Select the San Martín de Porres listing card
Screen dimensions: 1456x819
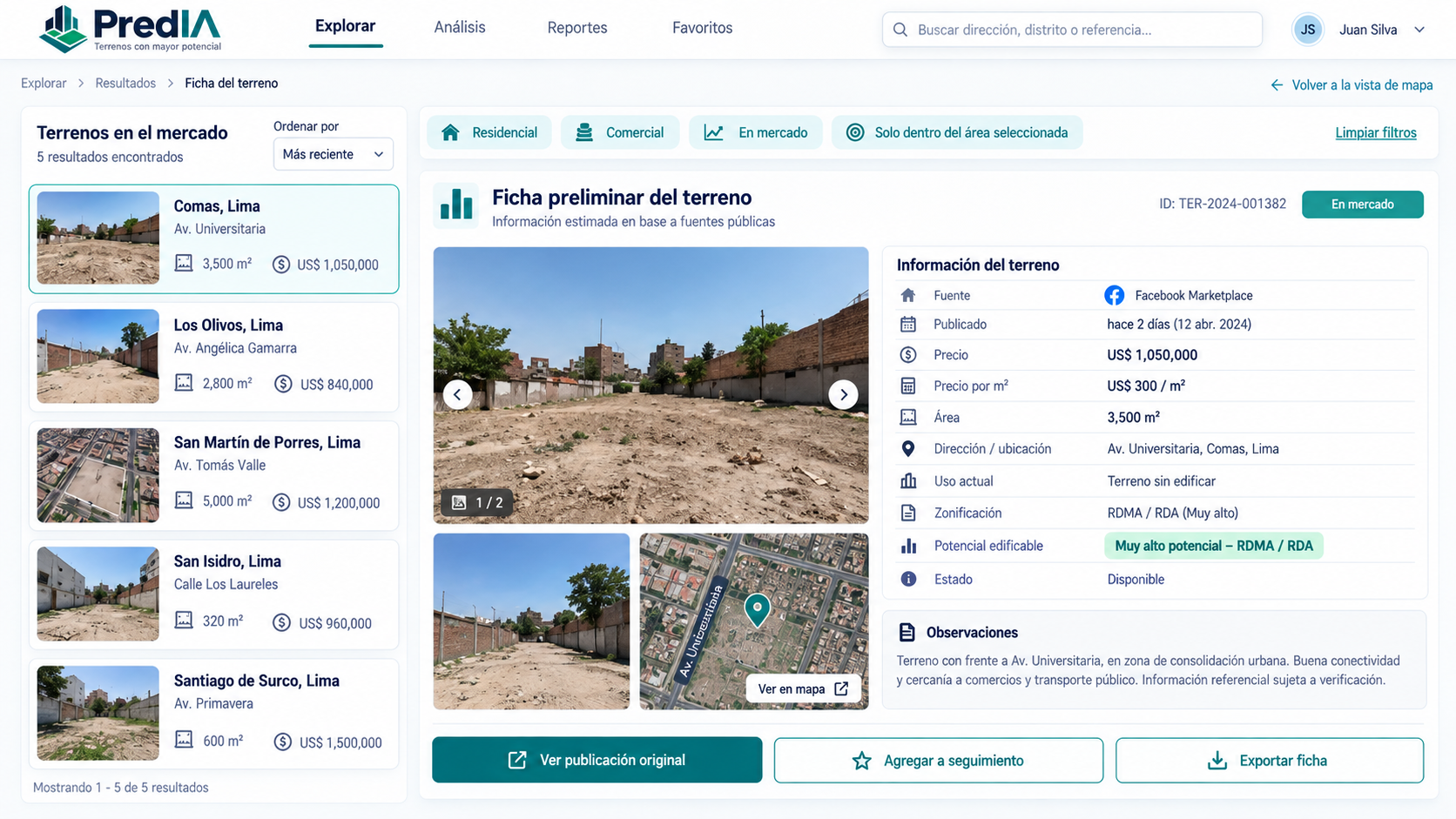click(214, 475)
